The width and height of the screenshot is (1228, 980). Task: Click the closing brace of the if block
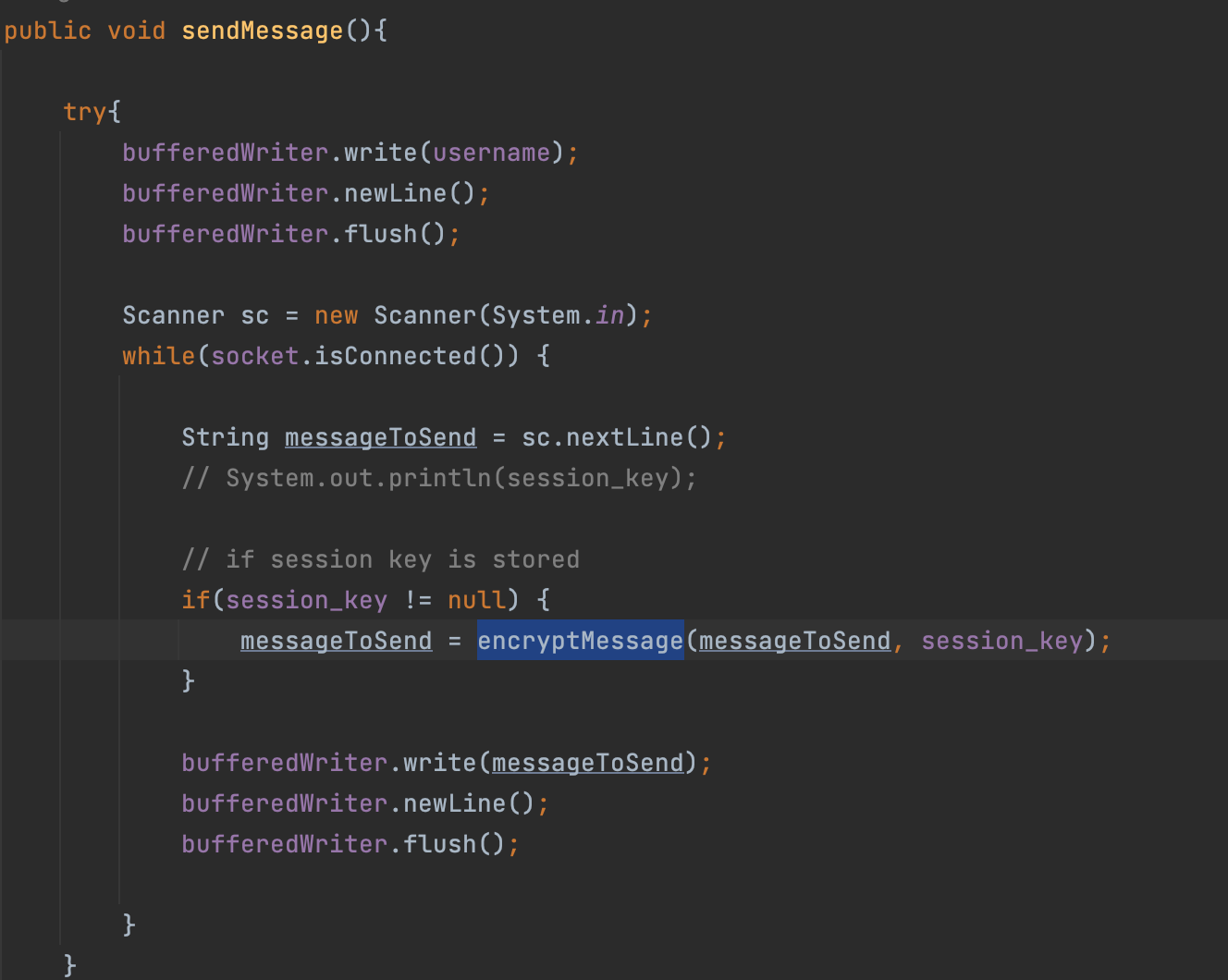click(189, 681)
